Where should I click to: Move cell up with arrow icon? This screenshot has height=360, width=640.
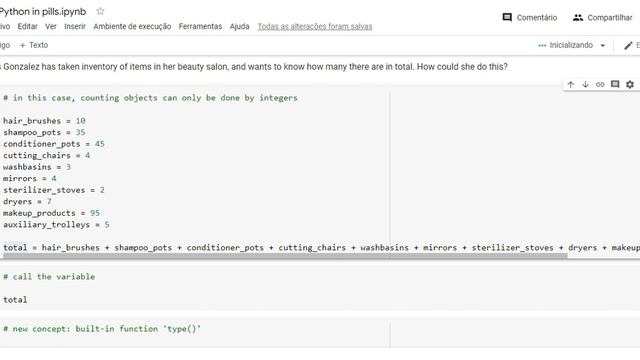point(571,84)
